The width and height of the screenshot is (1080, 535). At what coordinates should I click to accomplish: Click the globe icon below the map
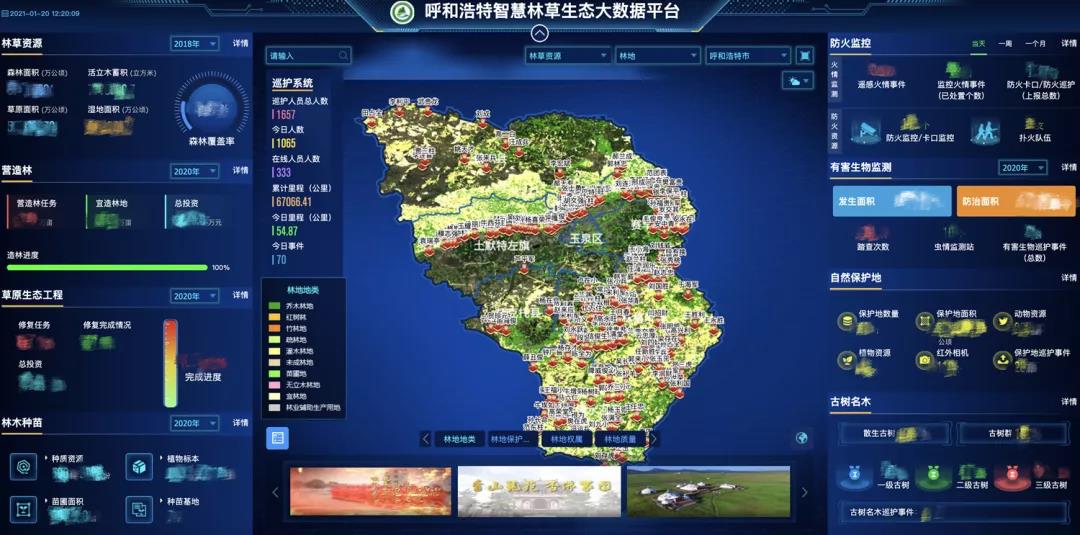(802, 438)
